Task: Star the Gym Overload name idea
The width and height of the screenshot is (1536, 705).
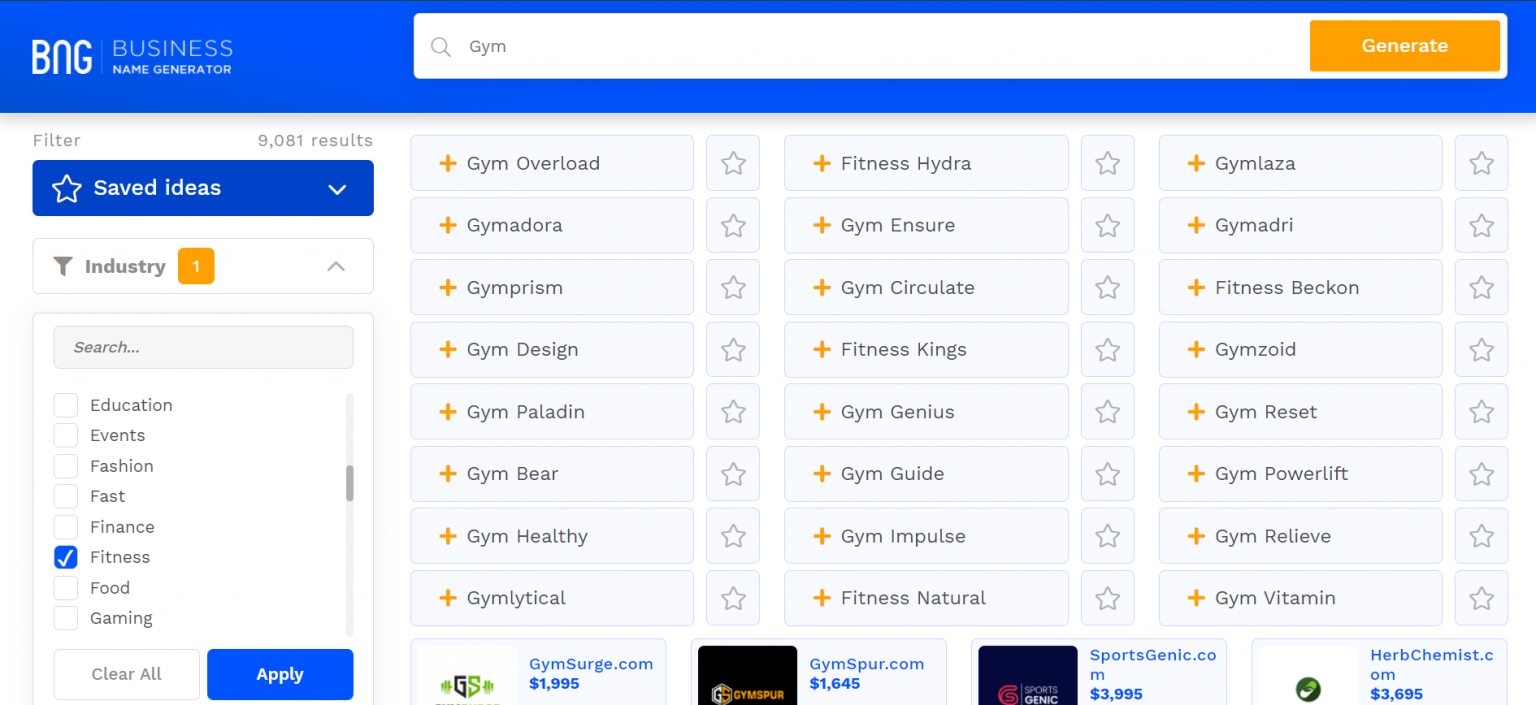Action: 733,163
